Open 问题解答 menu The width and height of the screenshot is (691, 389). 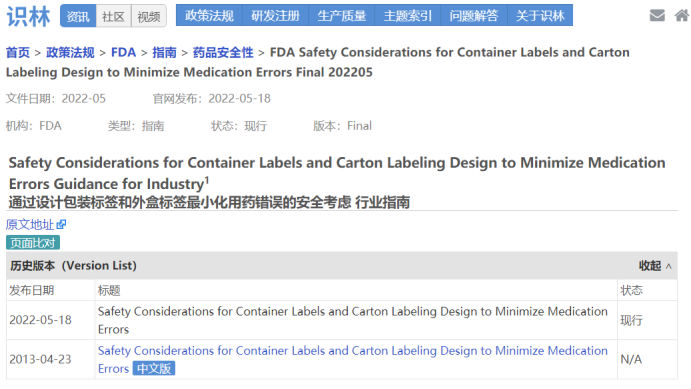tap(474, 15)
